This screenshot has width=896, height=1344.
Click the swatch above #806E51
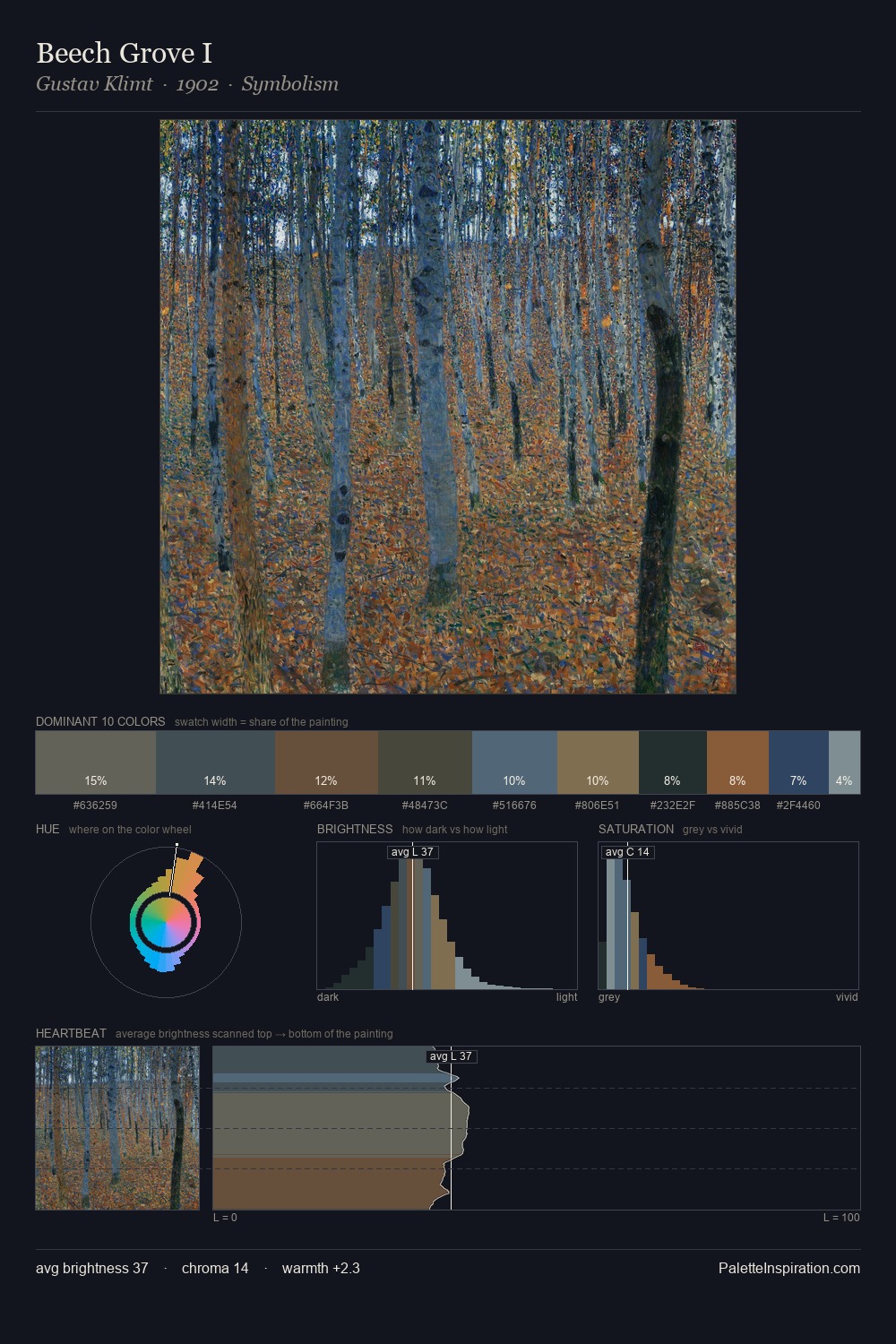point(598,762)
